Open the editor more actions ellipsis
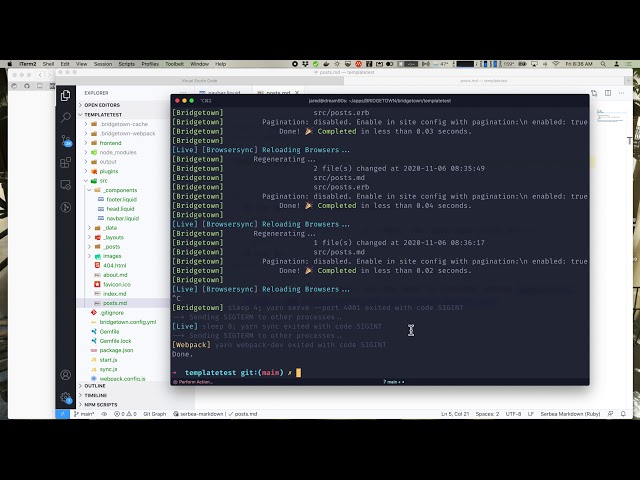The width and height of the screenshot is (640, 480). tap(621, 93)
